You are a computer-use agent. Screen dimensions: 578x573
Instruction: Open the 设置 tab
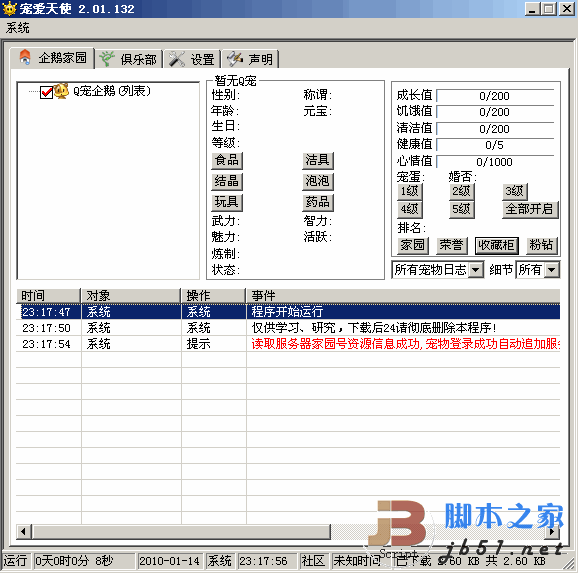point(192,59)
